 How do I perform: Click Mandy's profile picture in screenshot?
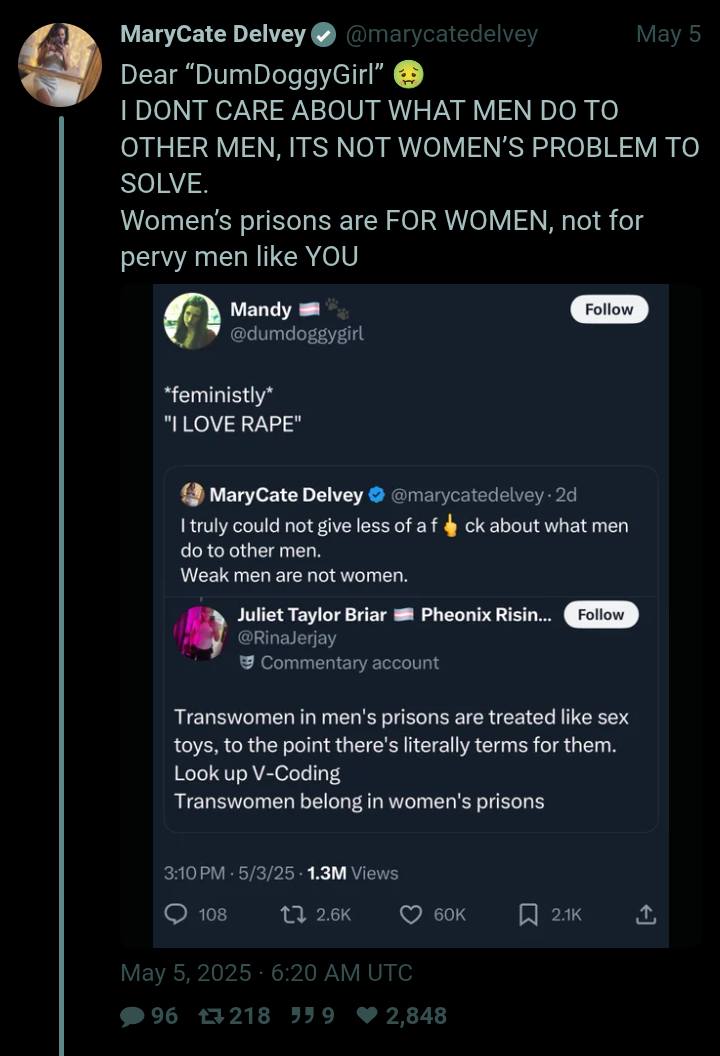(192, 321)
